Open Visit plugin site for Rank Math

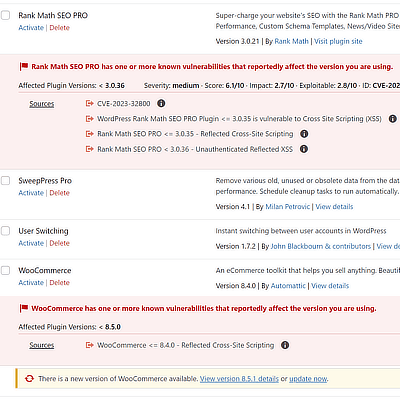pos(338,41)
